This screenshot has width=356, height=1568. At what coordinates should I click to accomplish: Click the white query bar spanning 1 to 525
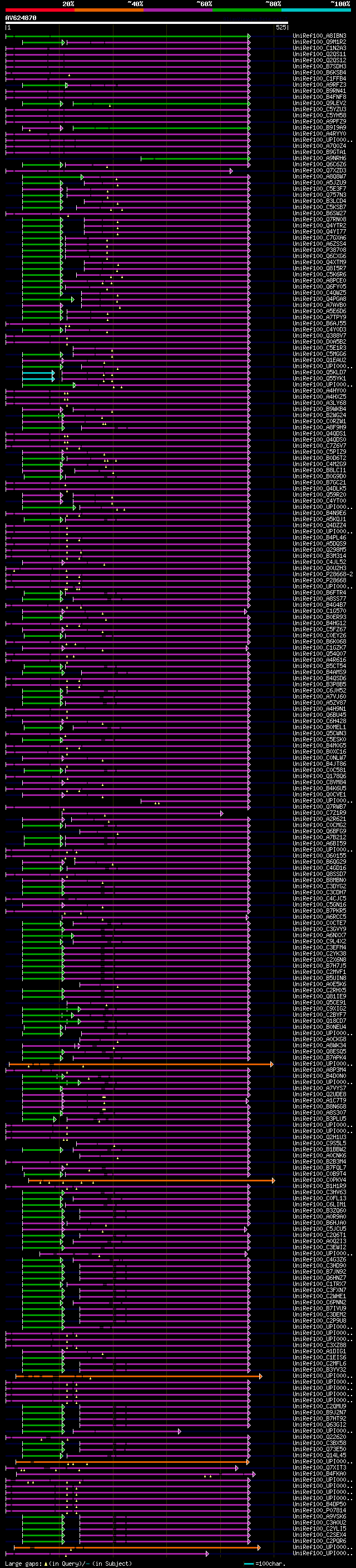[x=147, y=23]
